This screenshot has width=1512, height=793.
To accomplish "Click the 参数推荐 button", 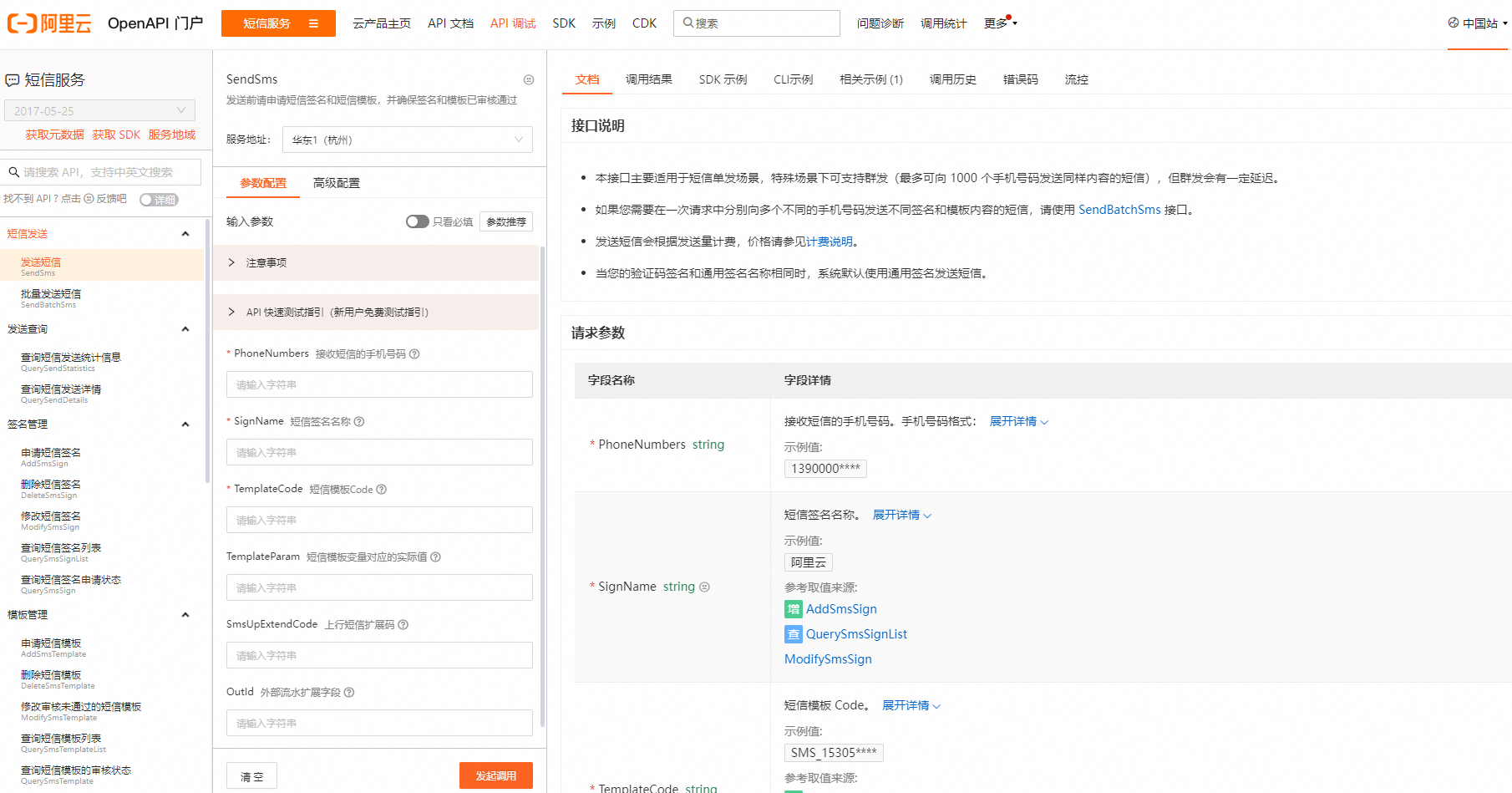I will (506, 221).
